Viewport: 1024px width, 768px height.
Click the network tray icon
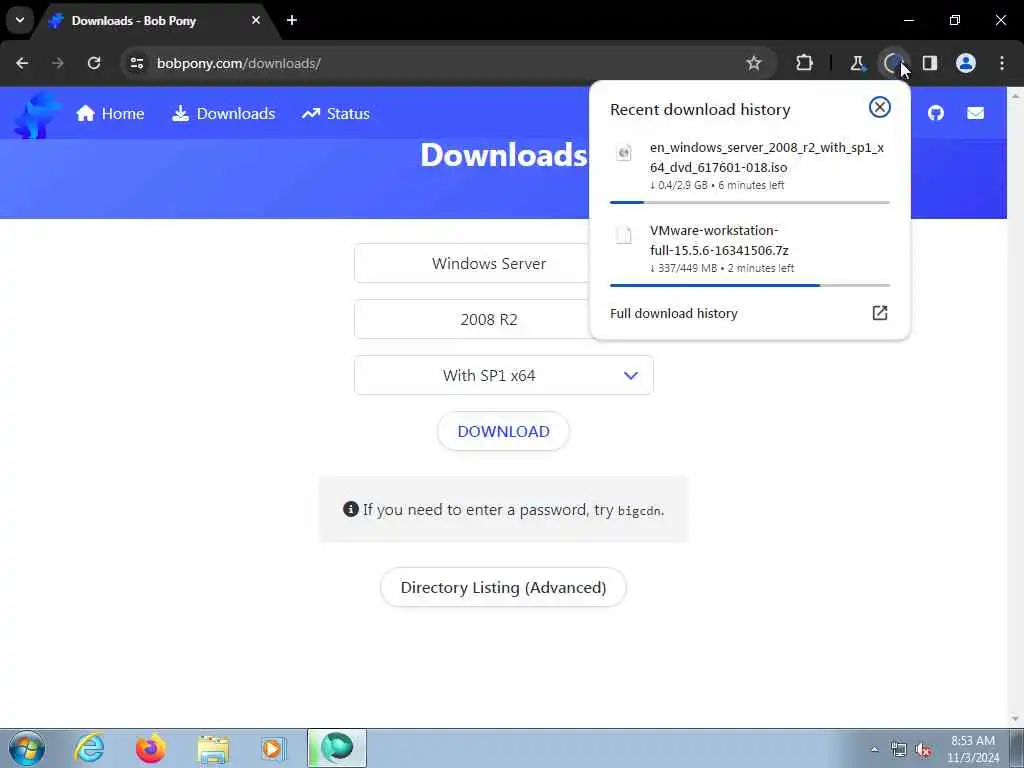(899, 749)
